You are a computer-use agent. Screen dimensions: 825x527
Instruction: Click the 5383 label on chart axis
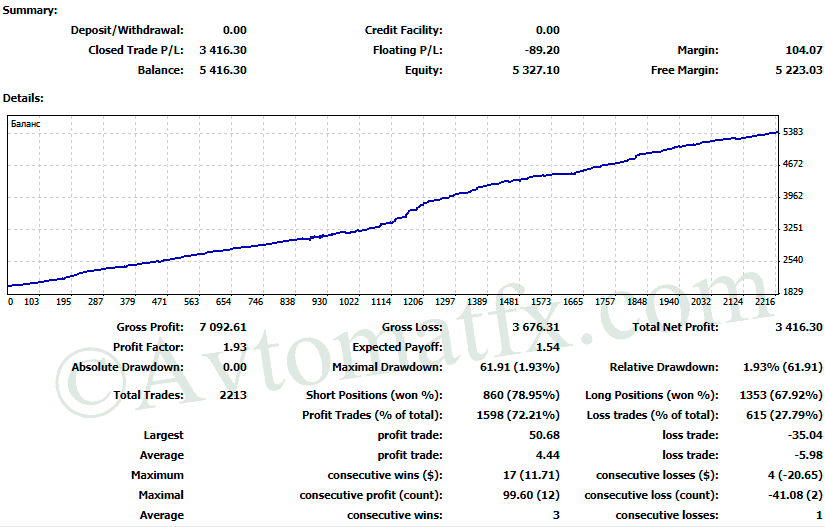pos(795,132)
